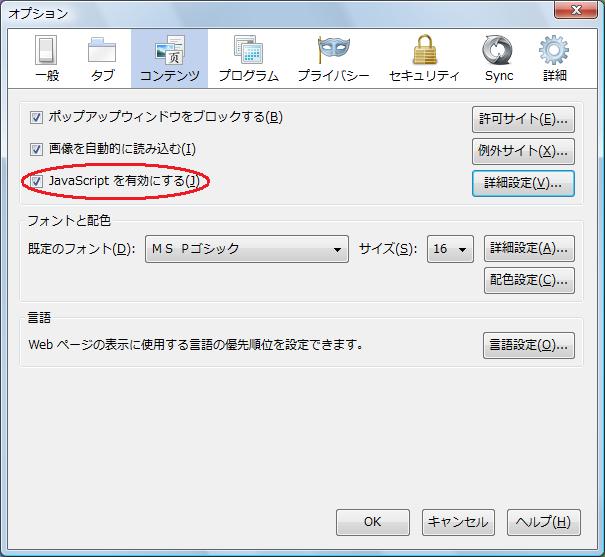Open ヘルプ(H) button

pyautogui.click(x=544, y=522)
